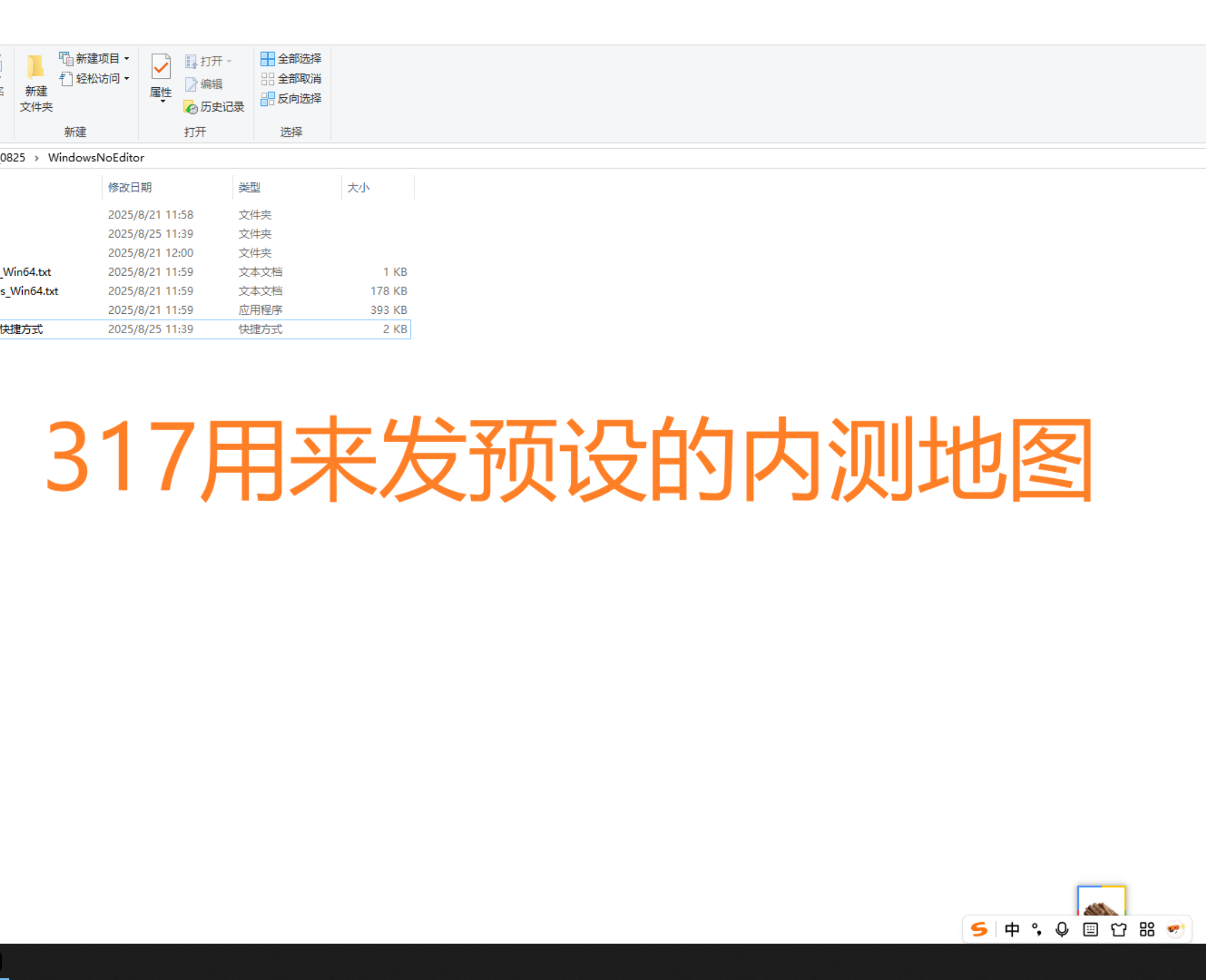Click the Size column header
The height and width of the screenshot is (980, 1206).
point(358,187)
